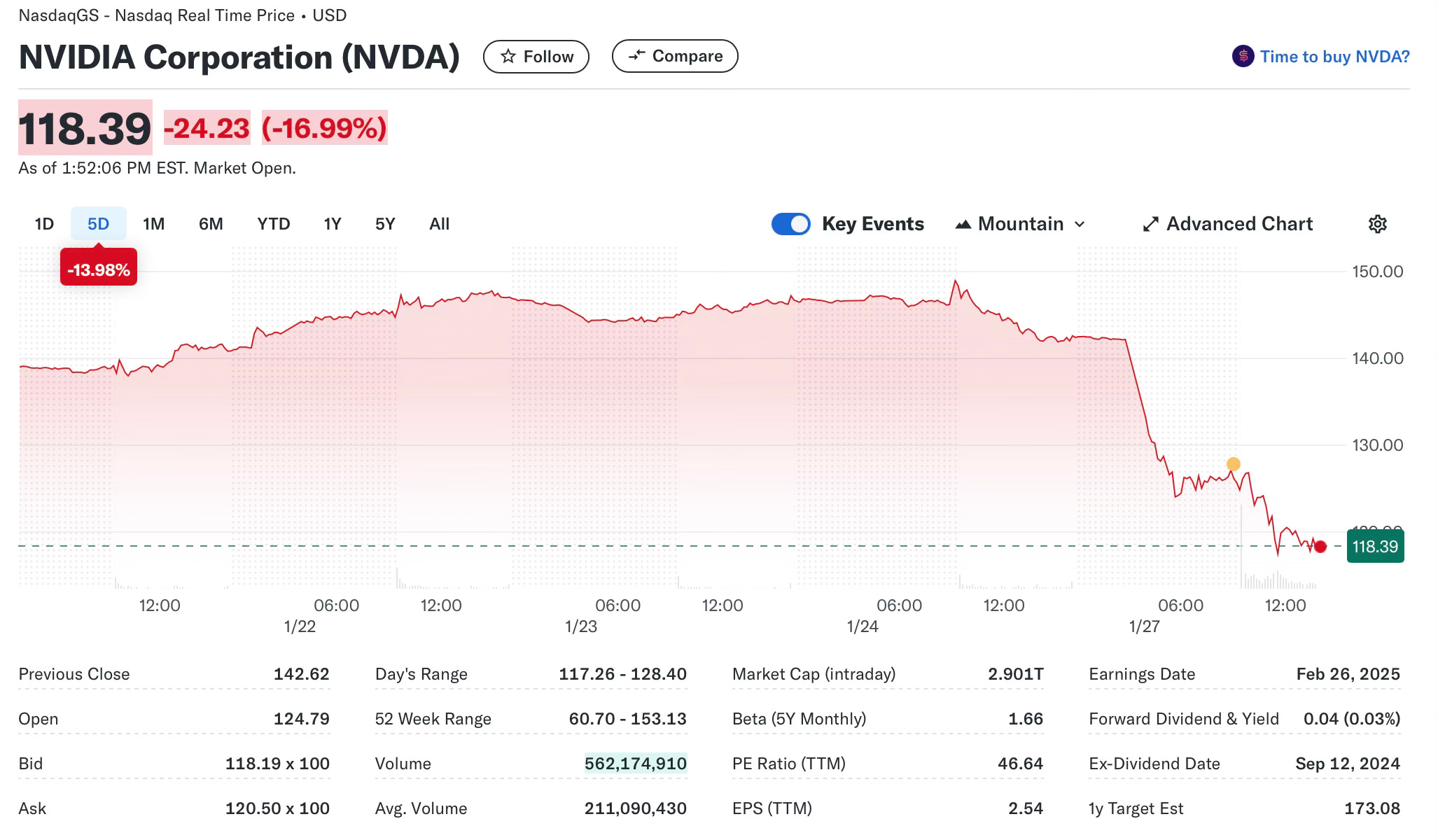Open the Advanced Chart link
The height and width of the screenshot is (840, 1438).
[x=1228, y=224]
